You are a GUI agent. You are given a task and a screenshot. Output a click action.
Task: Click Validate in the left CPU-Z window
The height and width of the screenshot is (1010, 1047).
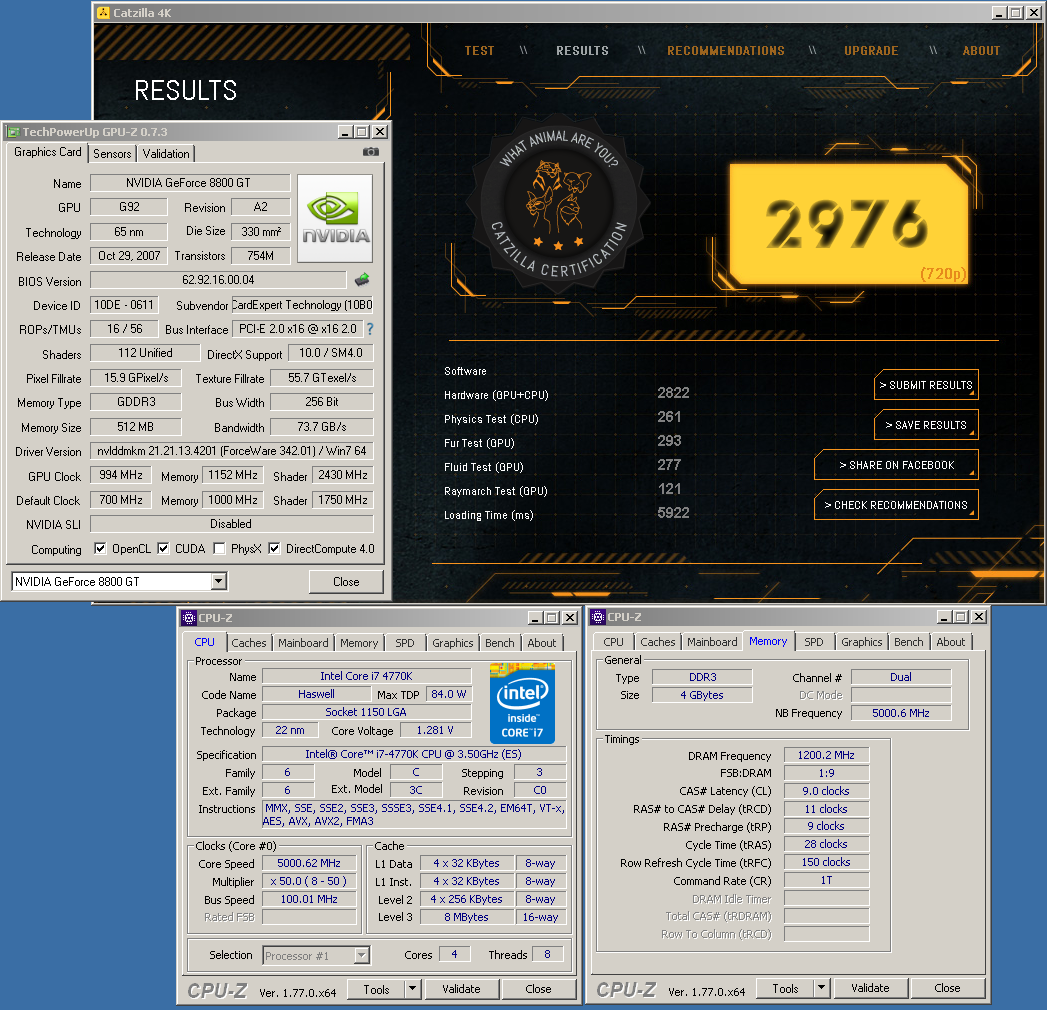pos(461,989)
